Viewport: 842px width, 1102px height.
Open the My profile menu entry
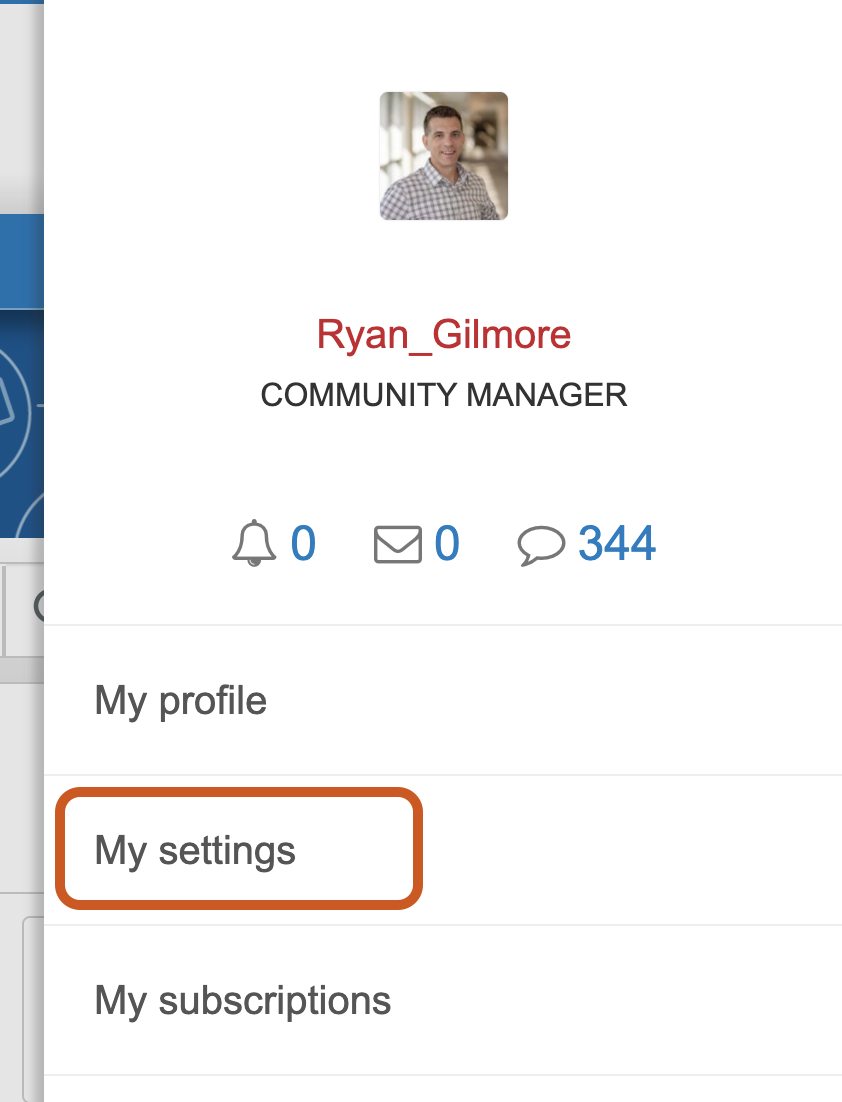[x=180, y=700]
